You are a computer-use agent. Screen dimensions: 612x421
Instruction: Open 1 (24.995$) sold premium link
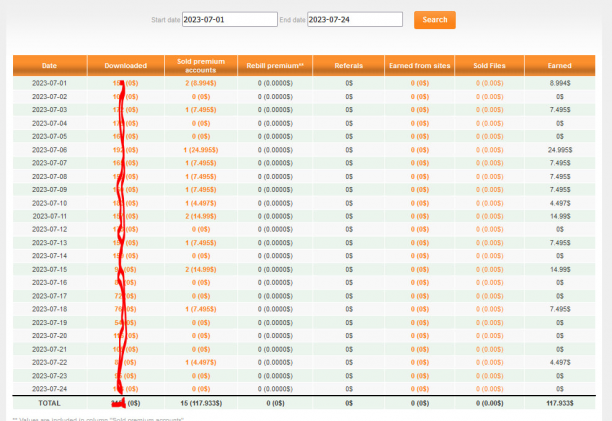(201, 150)
